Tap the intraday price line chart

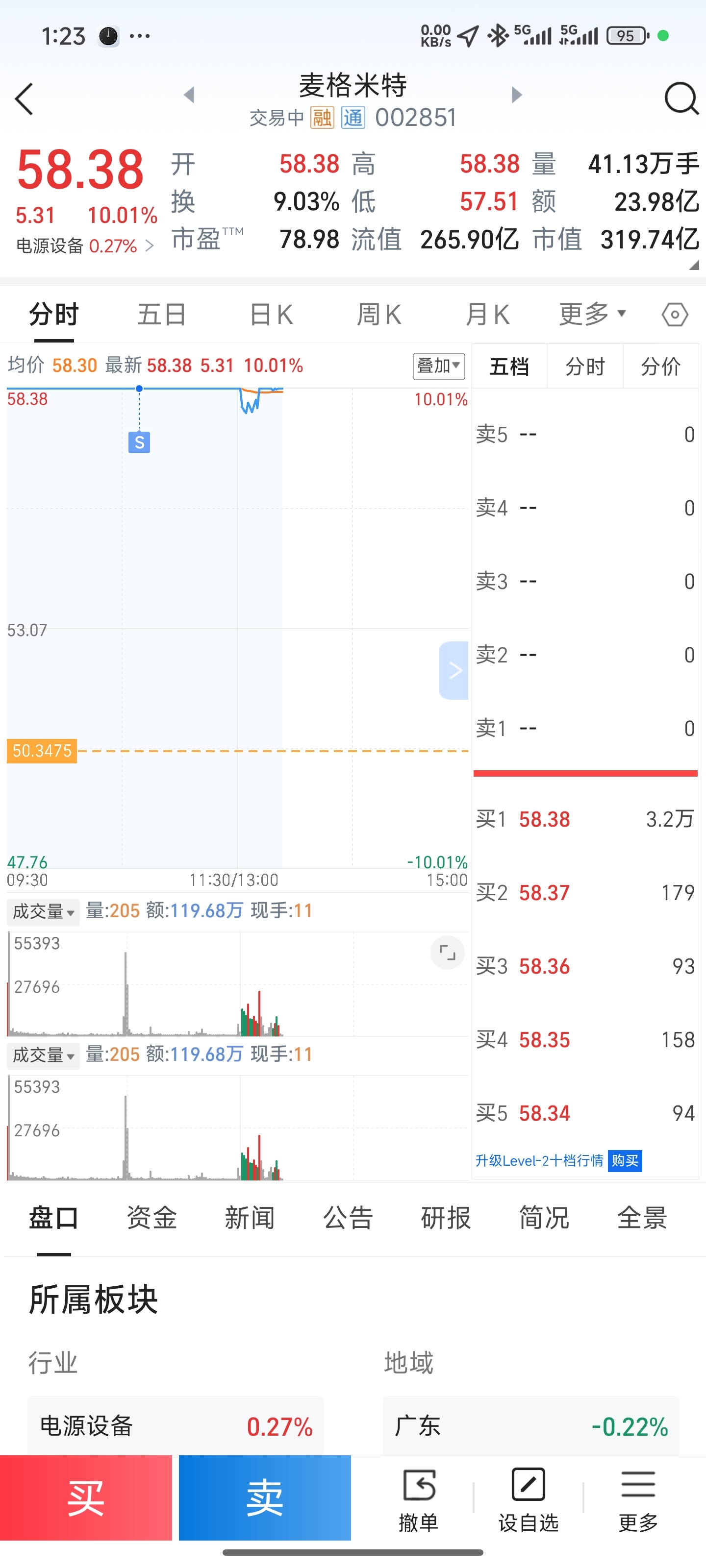pos(237,628)
